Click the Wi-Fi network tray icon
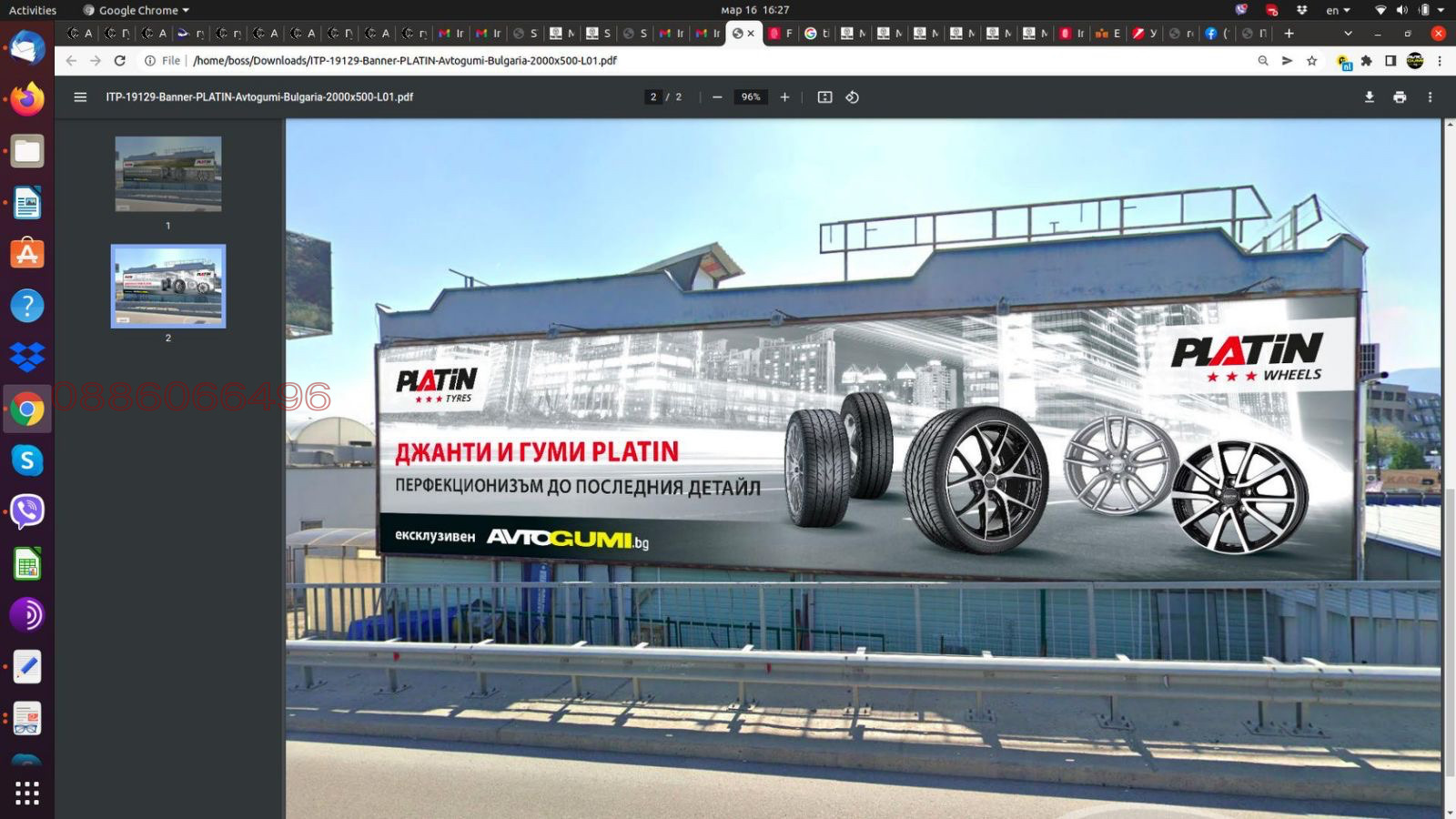The height and width of the screenshot is (819, 1456). click(x=1380, y=10)
